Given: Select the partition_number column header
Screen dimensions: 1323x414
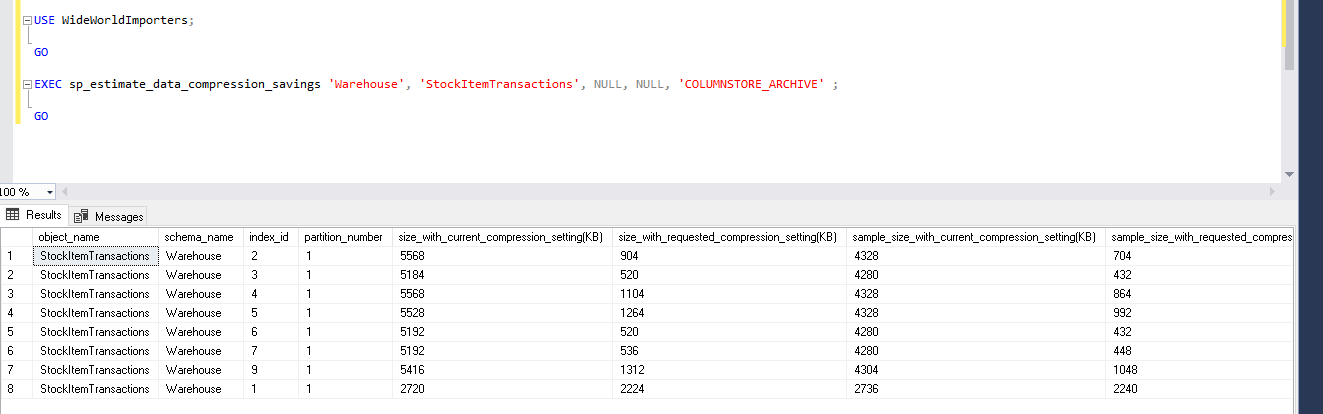Looking at the screenshot, I should pyautogui.click(x=343, y=237).
